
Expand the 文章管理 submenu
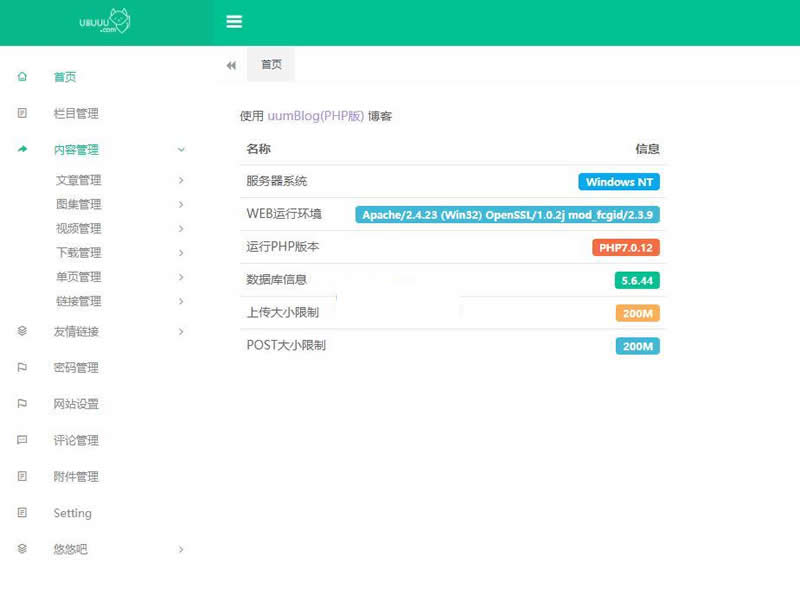pyautogui.click(x=181, y=180)
